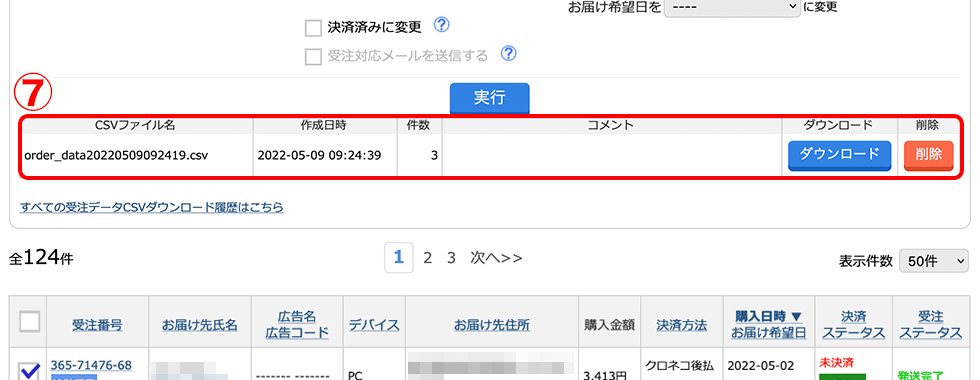Viewport: 980px width, 380px height.
Task: Go to page 3 in pagination
Action: (x=451, y=258)
